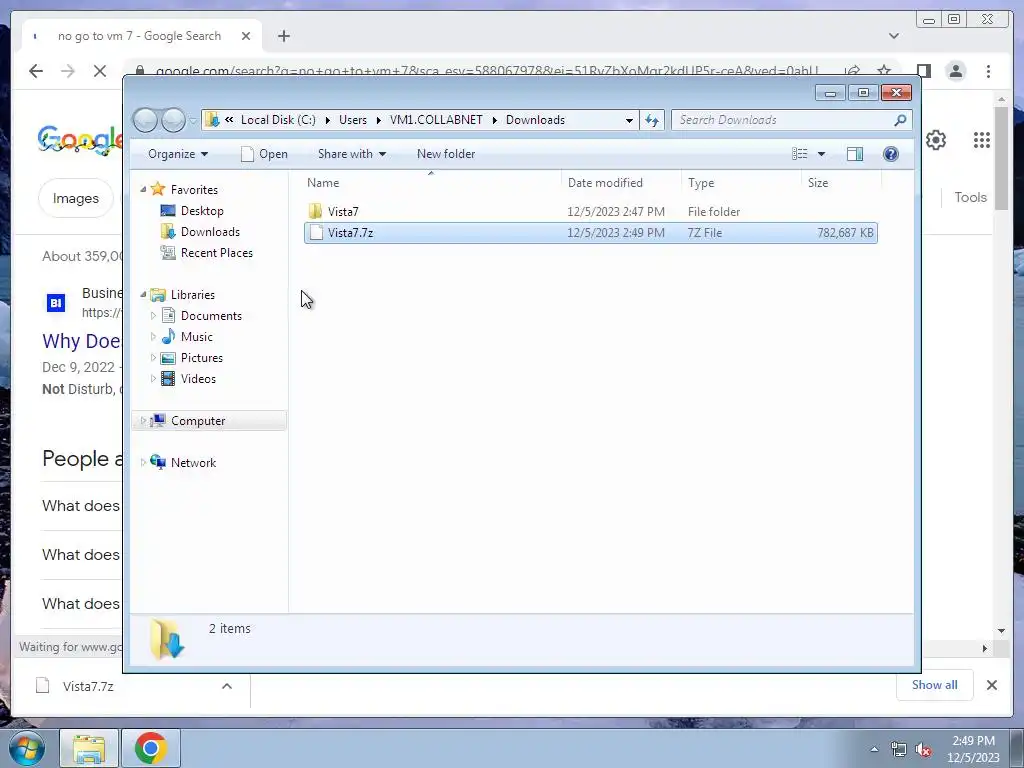Open the view options dropdown arrow
The width and height of the screenshot is (1024, 768).
pyautogui.click(x=822, y=154)
